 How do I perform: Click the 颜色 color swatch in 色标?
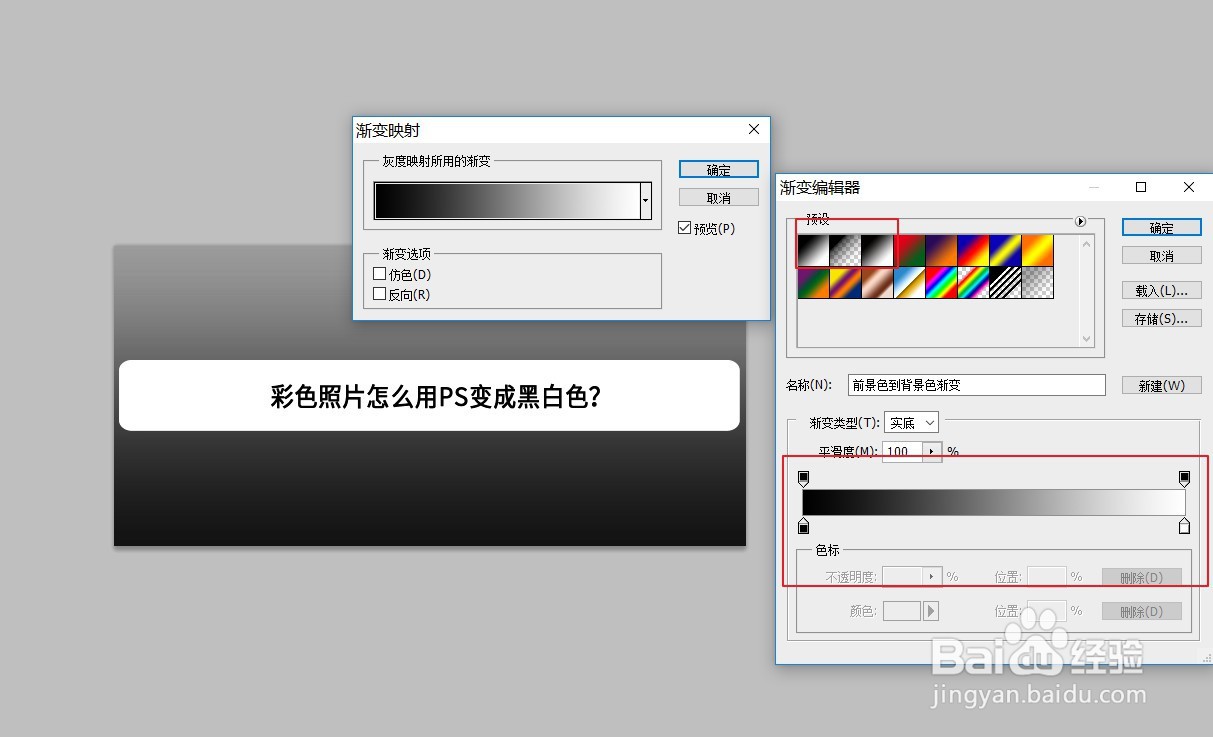click(x=902, y=610)
